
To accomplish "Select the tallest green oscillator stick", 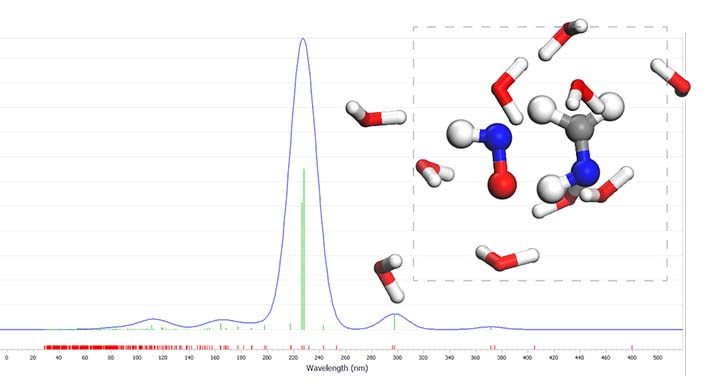I will click(x=304, y=249).
